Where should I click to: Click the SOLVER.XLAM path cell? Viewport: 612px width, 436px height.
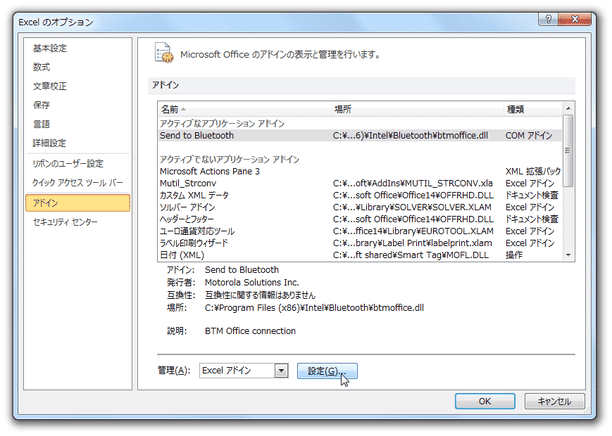(412, 207)
